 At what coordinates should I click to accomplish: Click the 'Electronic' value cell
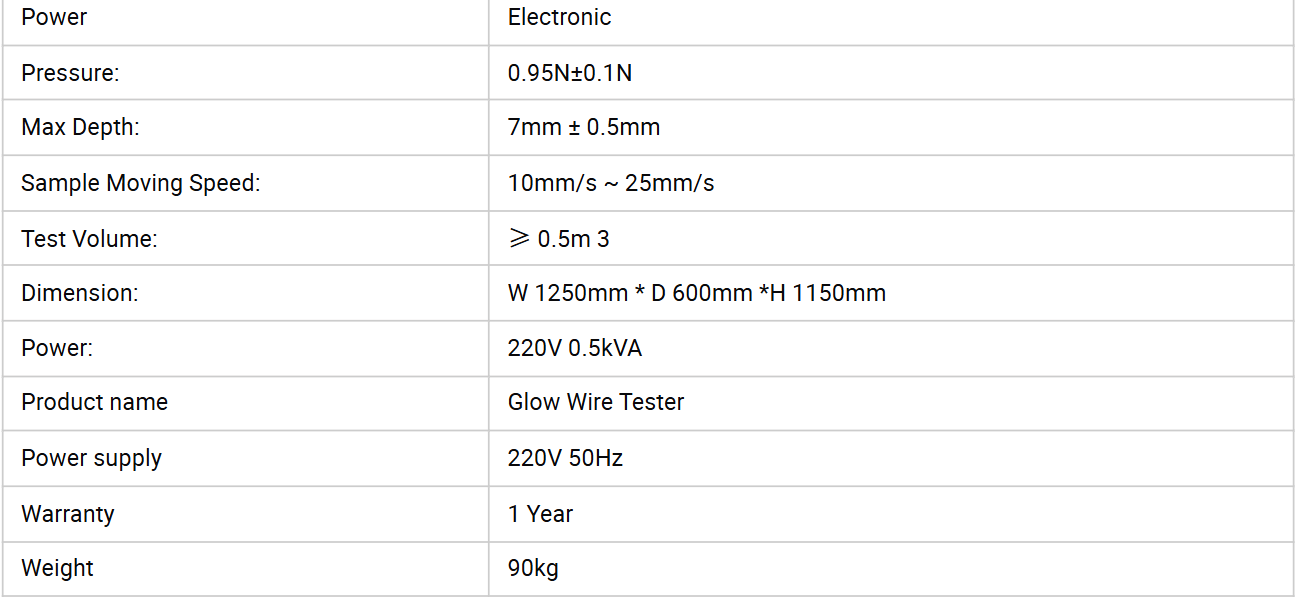pyautogui.click(x=559, y=18)
